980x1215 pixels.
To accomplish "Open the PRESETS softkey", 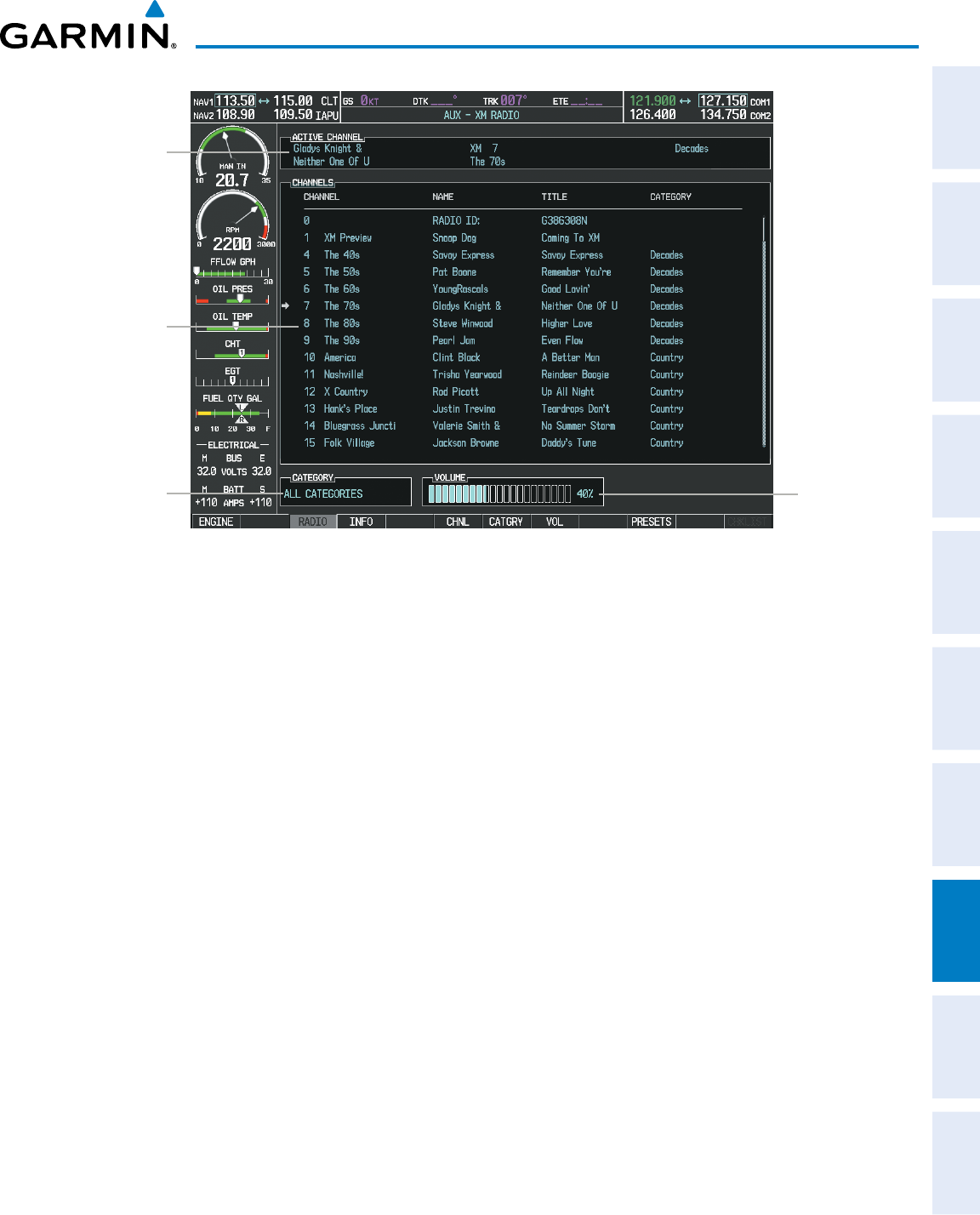I will (x=652, y=522).
